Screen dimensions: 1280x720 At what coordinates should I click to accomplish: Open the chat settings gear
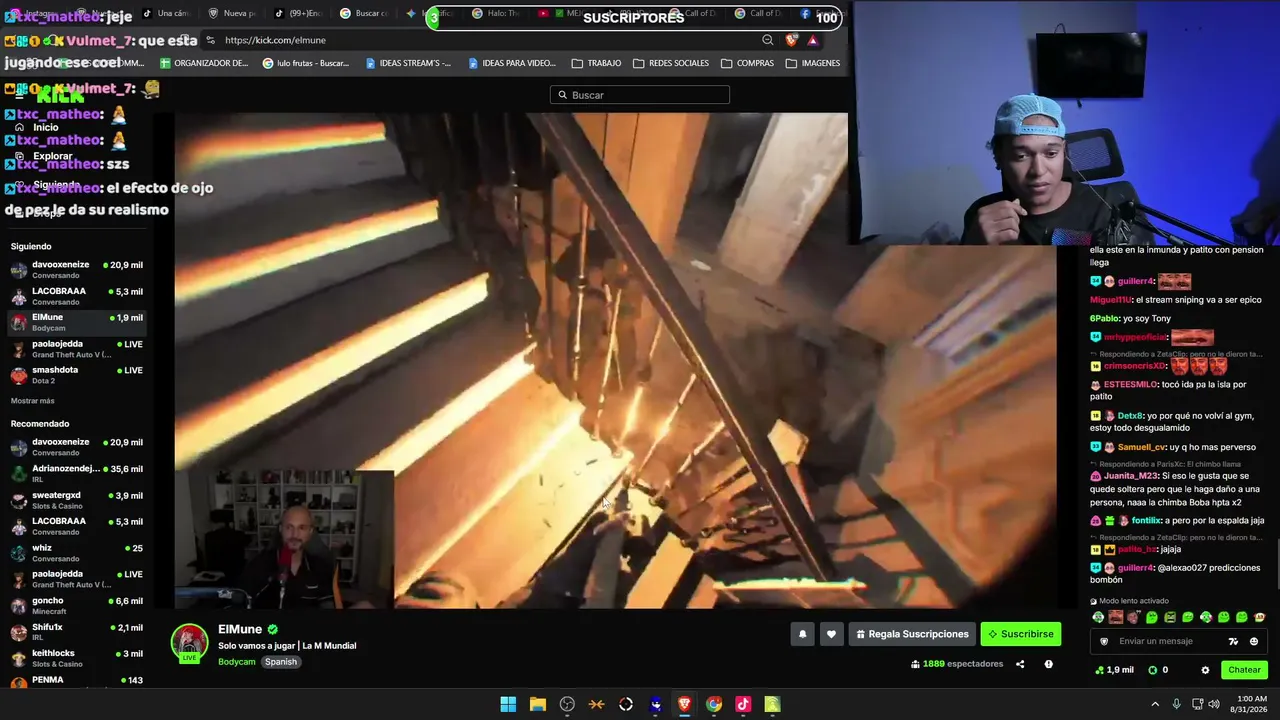click(x=1205, y=670)
